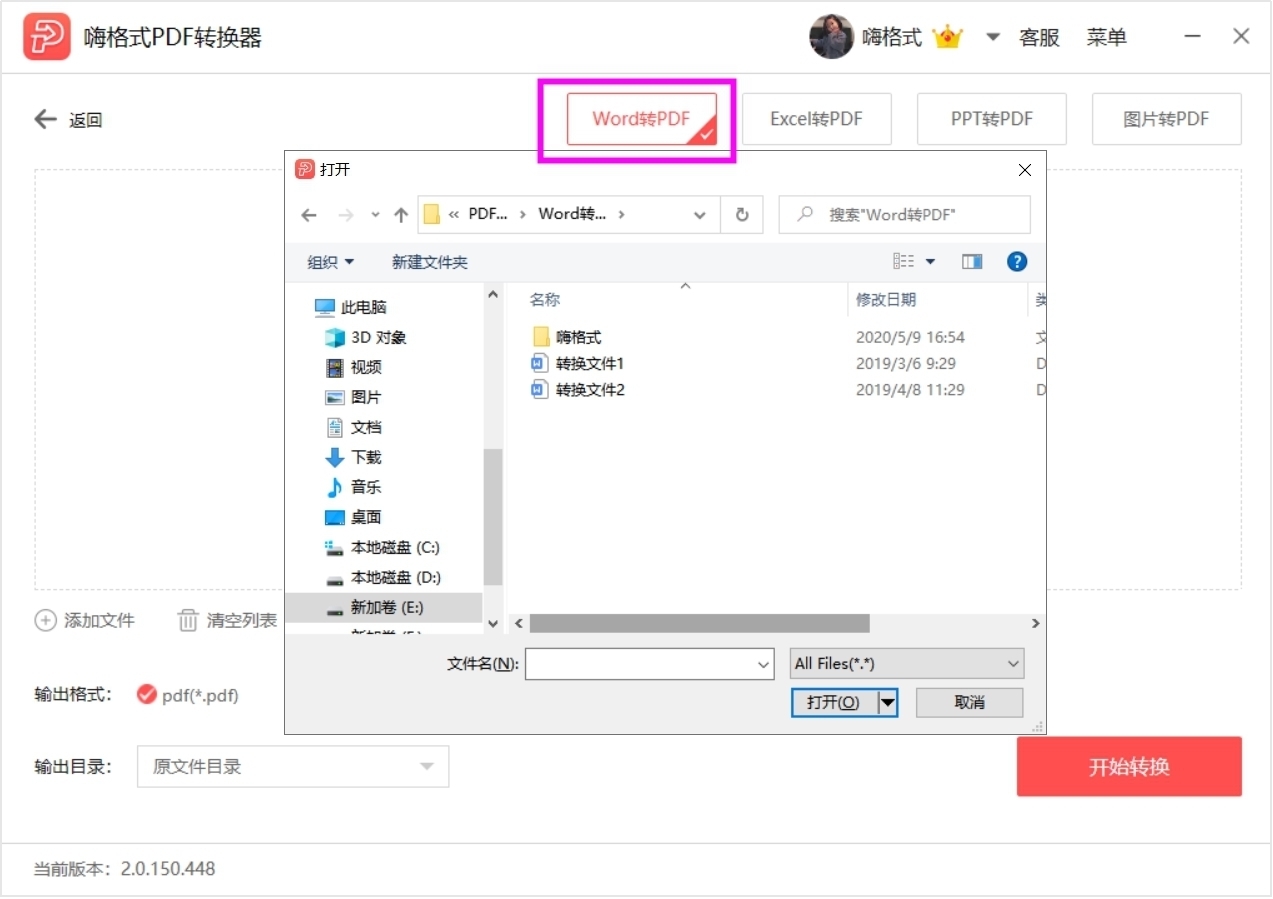1273x899 pixels.
Task: Expand the 输出目录 dropdown
Action: point(428,767)
